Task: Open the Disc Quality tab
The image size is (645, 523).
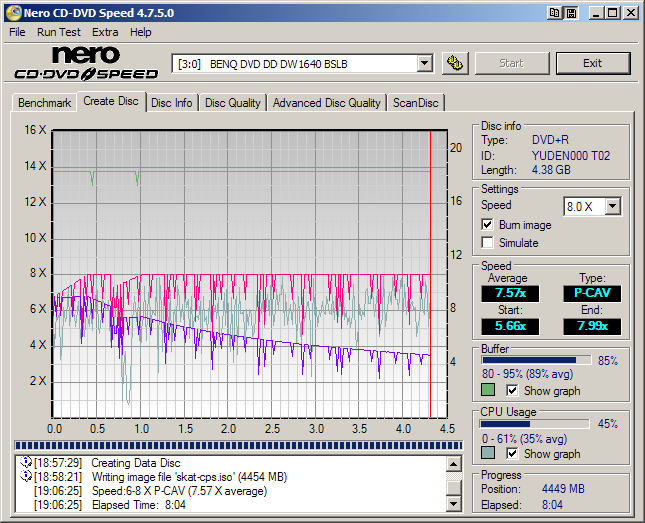Action: pyautogui.click(x=233, y=103)
